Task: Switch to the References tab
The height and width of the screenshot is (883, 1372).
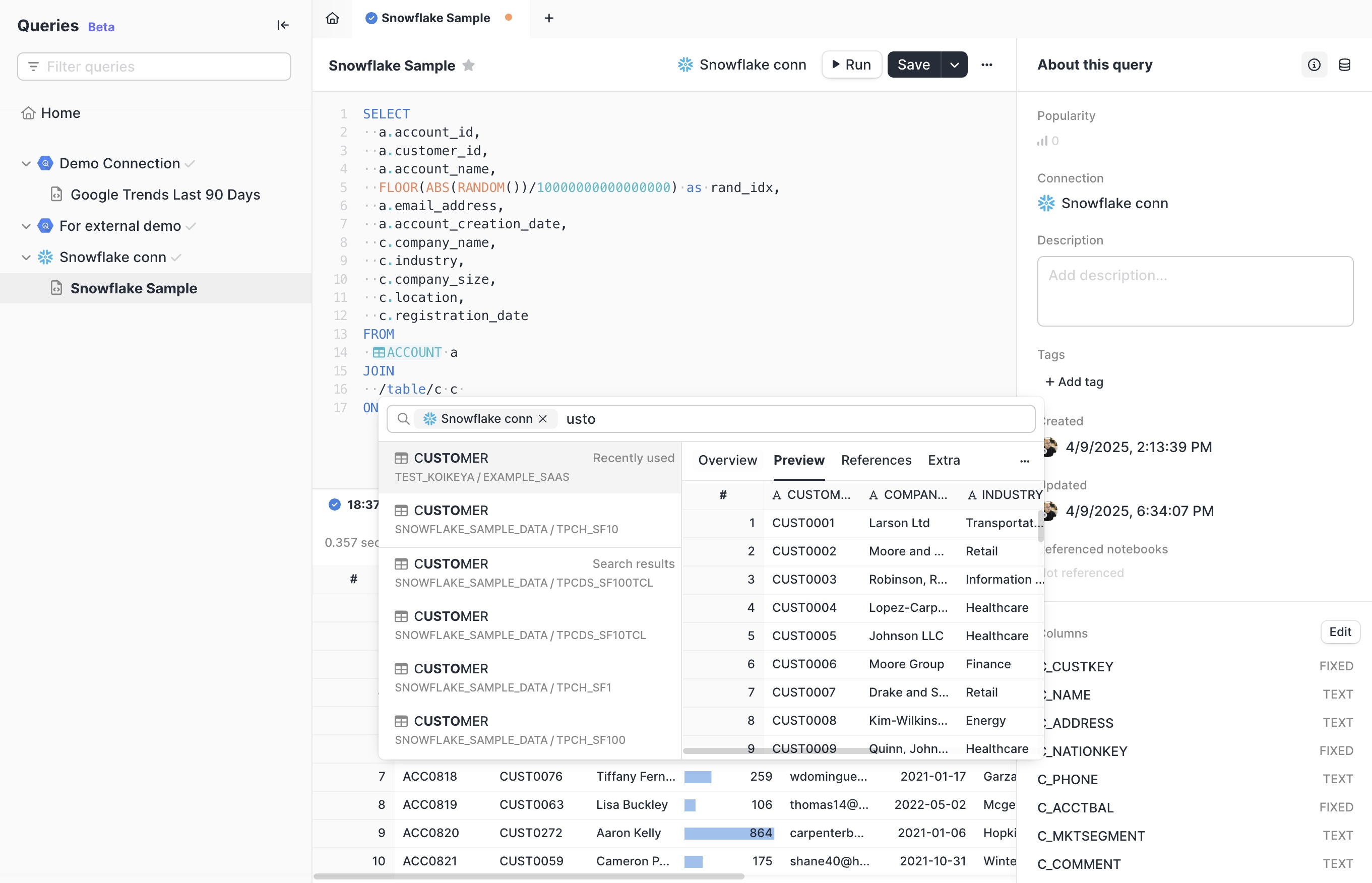Action: (x=876, y=461)
